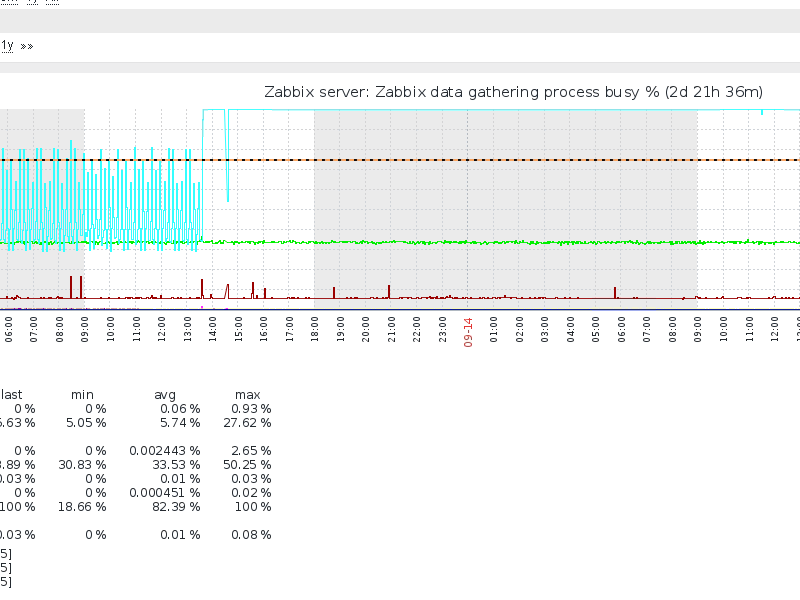Click the 04:00 time axis label
The width and height of the screenshot is (800, 600).
coord(570,329)
